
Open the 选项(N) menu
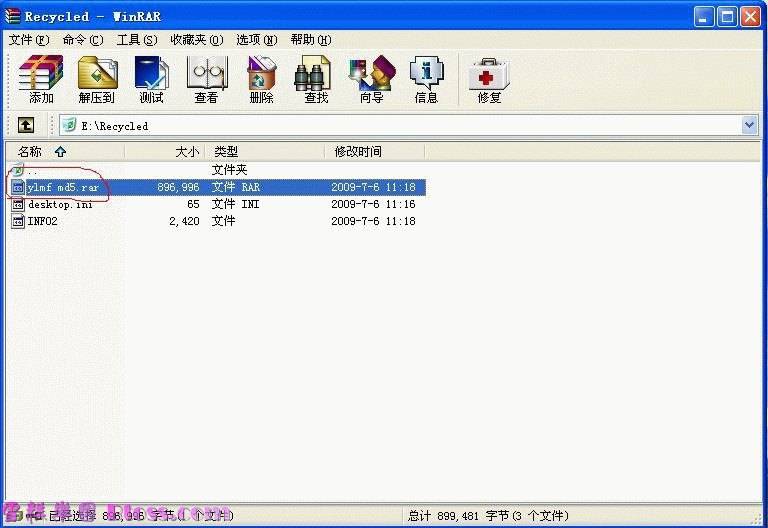click(x=257, y=40)
